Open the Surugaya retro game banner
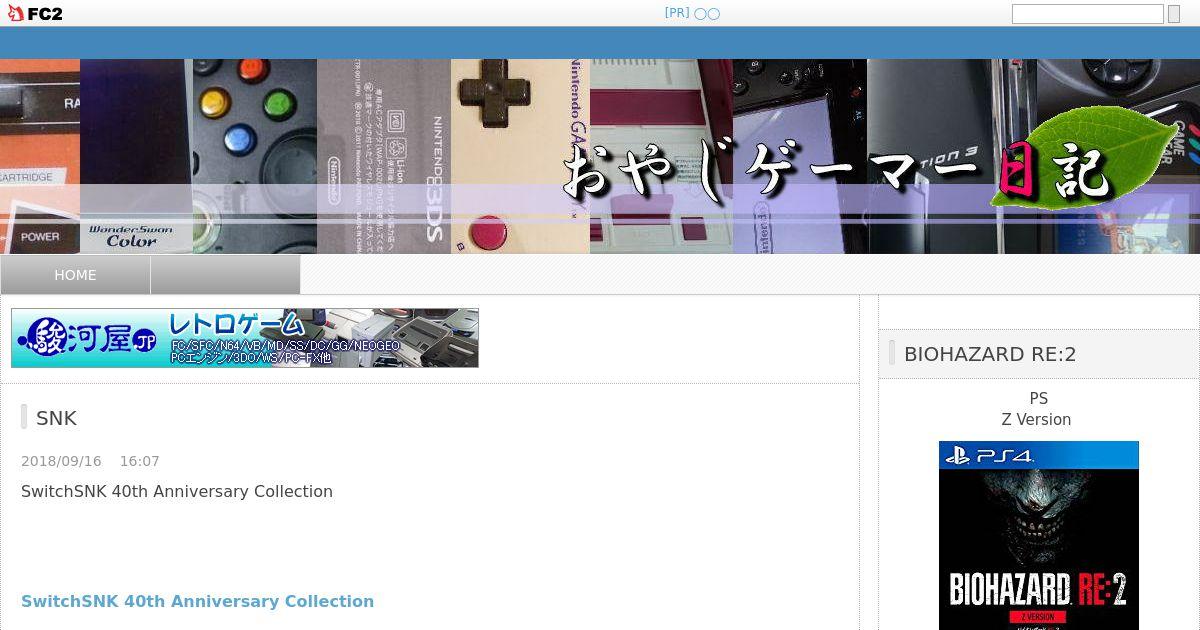The width and height of the screenshot is (1200, 630). (245, 338)
